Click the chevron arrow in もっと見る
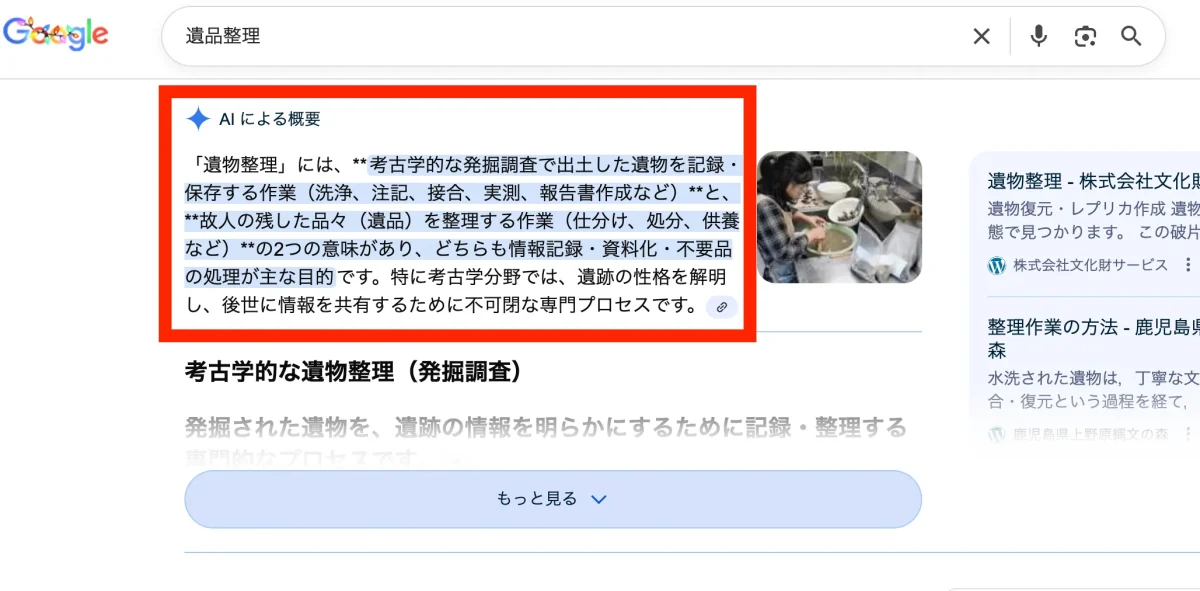 [599, 499]
